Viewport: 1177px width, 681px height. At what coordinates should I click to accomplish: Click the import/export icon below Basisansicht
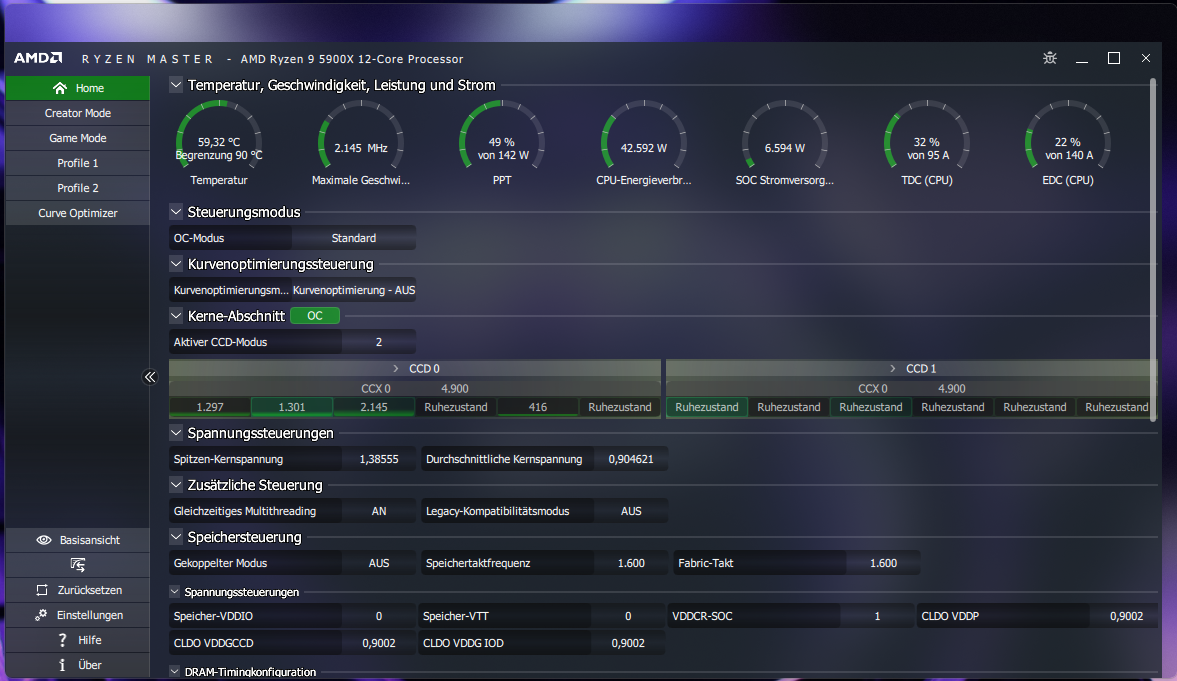click(x=77, y=565)
